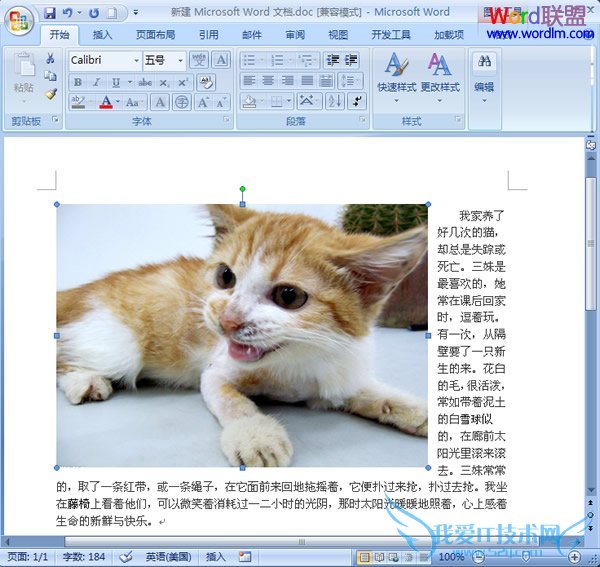The image size is (600, 567).
Task: Switch to the 视图 (View) tab
Action: pos(338,35)
